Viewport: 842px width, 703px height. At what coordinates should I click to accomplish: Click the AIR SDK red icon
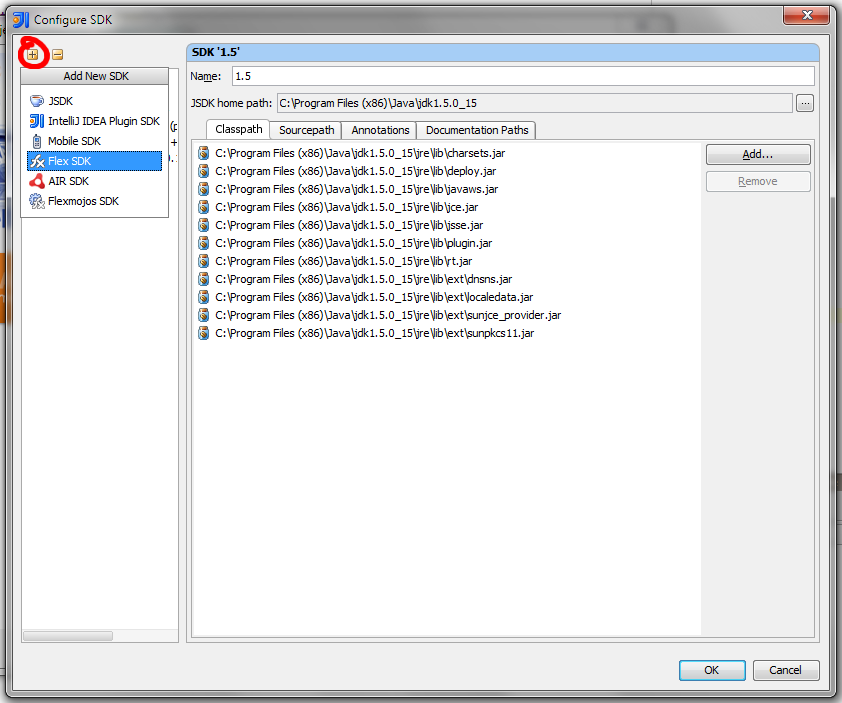(37, 181)
